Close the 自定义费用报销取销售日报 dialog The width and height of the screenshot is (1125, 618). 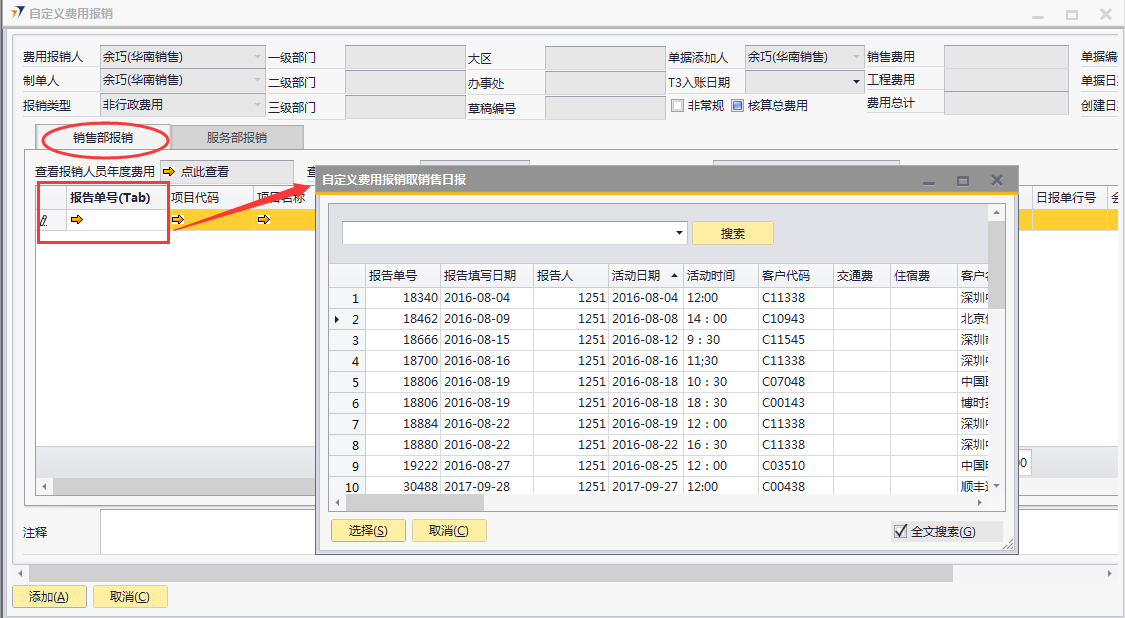996,180
